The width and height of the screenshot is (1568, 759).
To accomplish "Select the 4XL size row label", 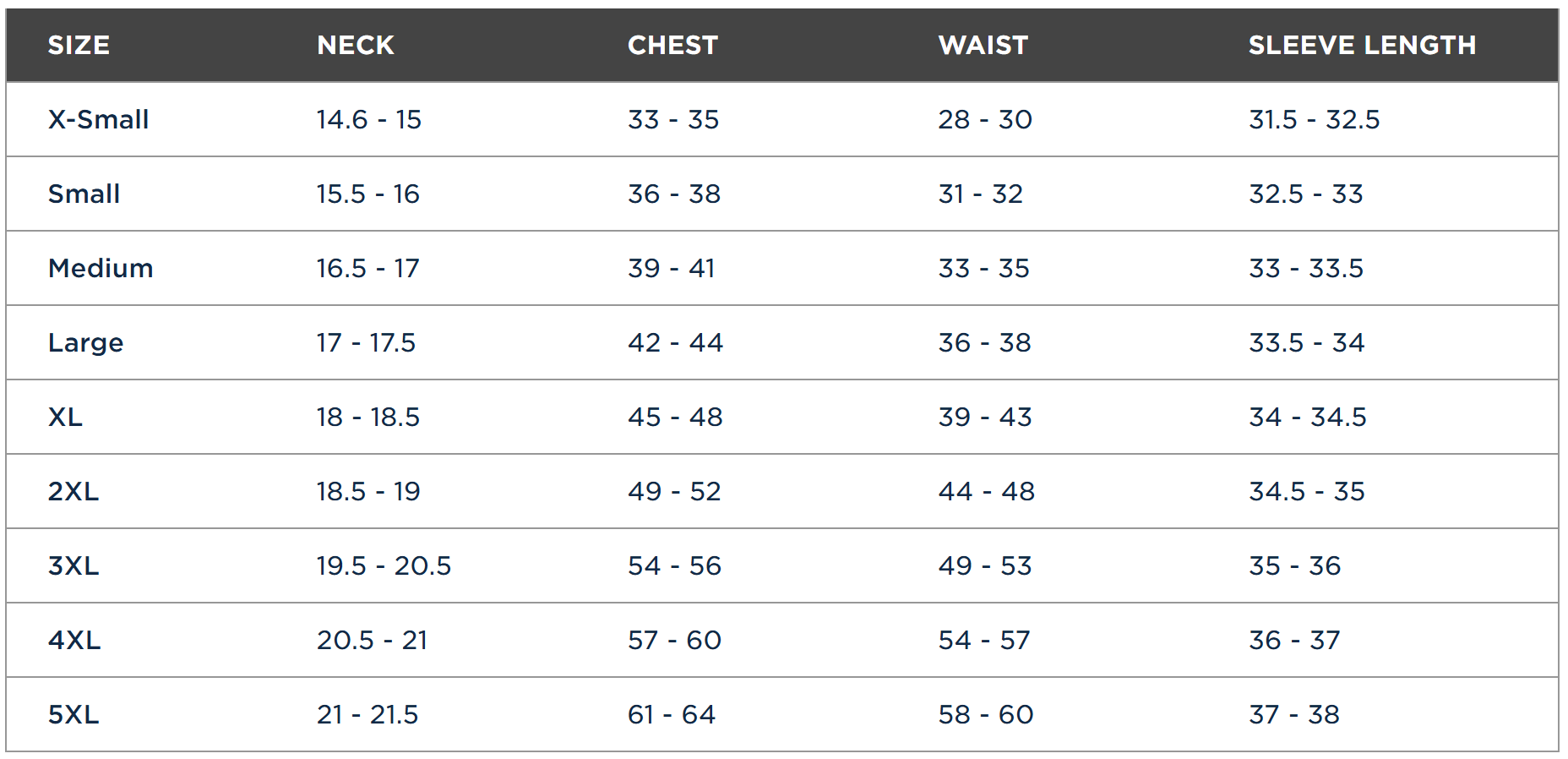I will pyautogui.click(x=74, y=640).
